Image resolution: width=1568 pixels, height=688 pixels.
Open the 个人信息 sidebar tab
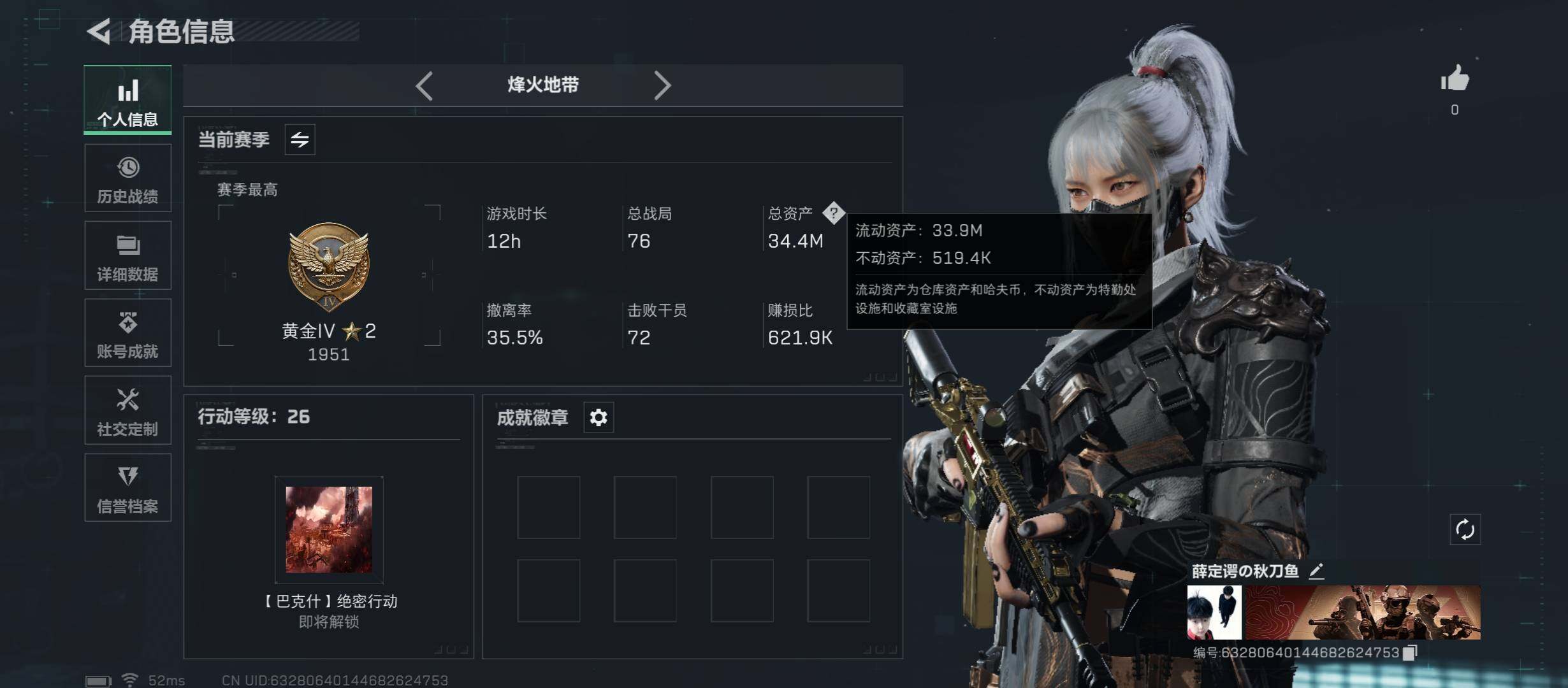[x=127, y=100]
